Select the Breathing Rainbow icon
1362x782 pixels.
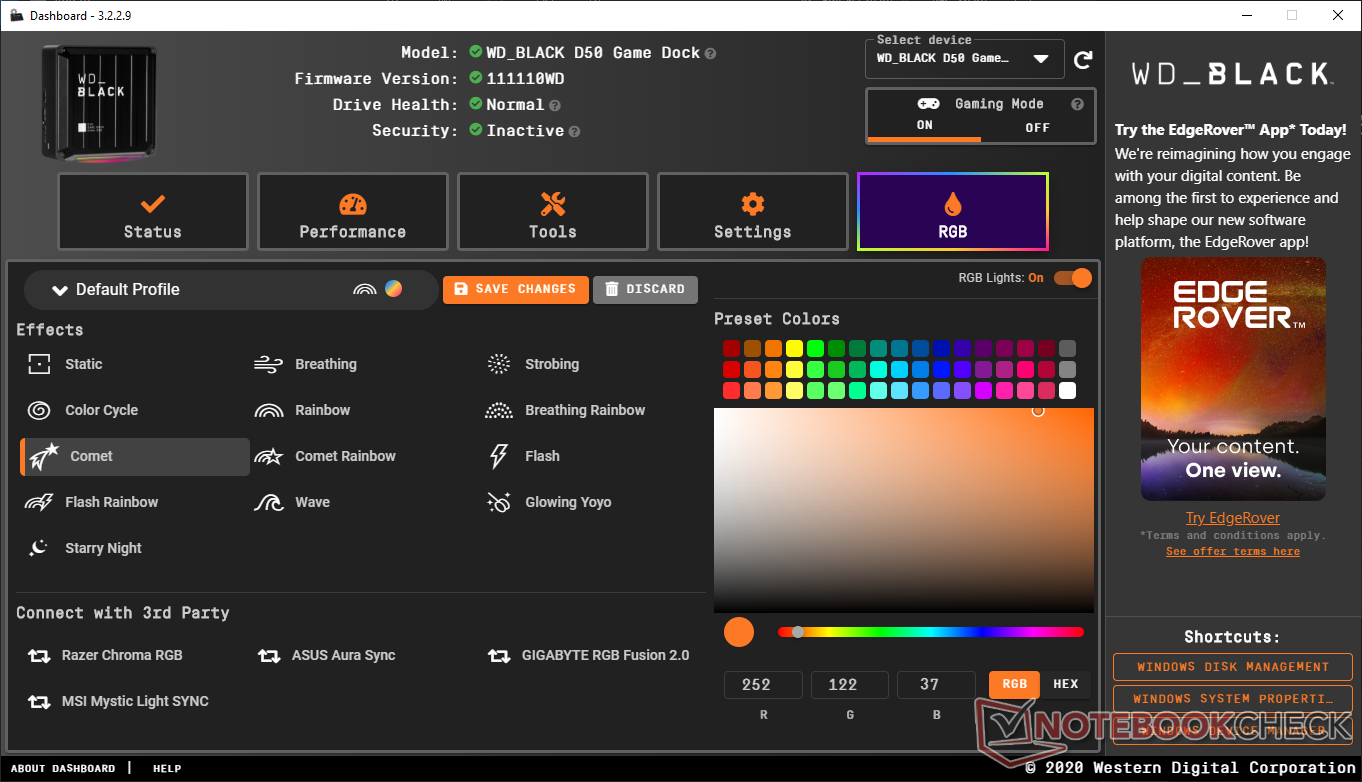(x=499, y=410)
